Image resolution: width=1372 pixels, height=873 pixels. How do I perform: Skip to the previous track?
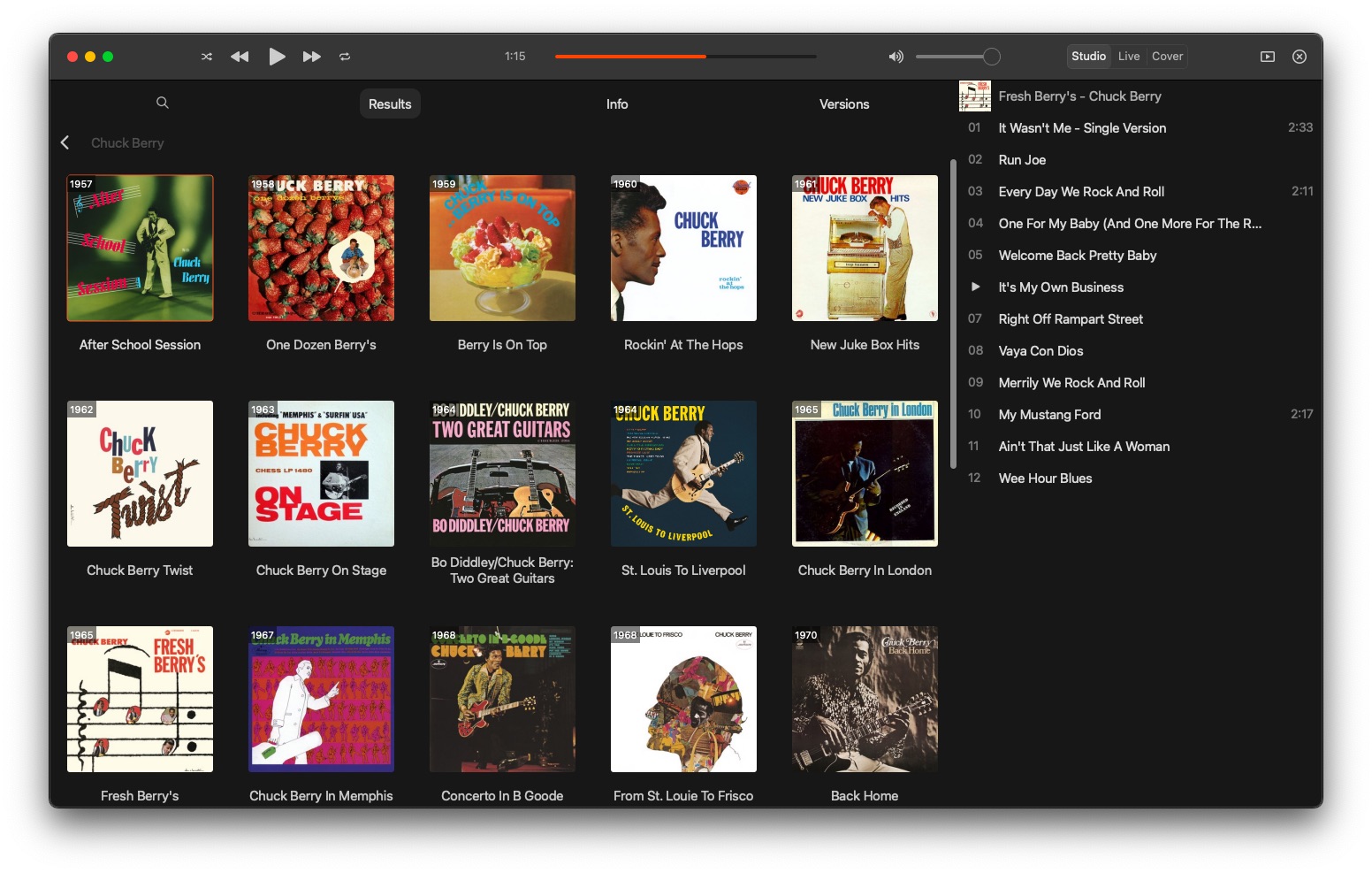tap(240, 57)
